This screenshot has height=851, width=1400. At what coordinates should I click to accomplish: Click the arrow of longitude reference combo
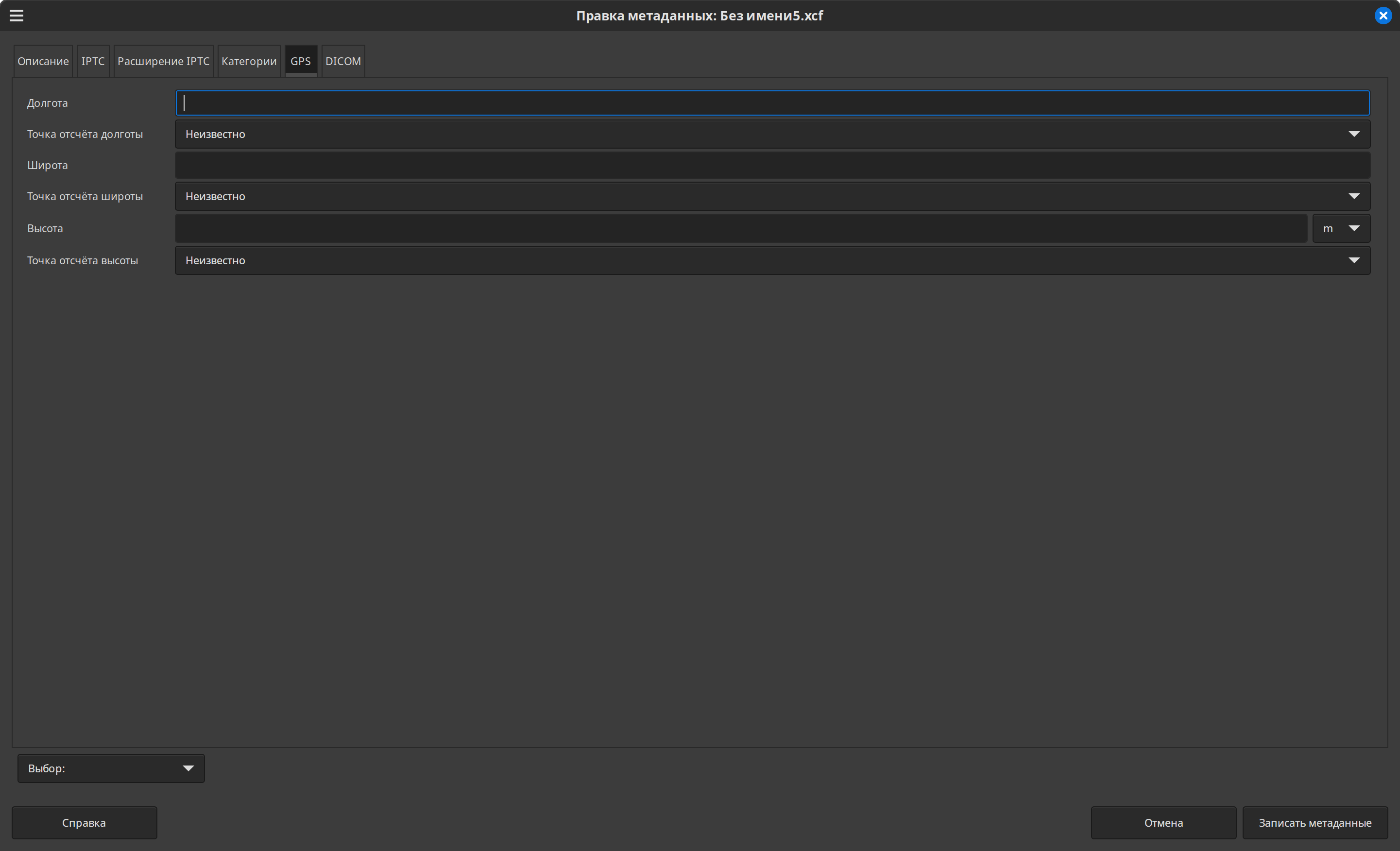point(1354,135)
